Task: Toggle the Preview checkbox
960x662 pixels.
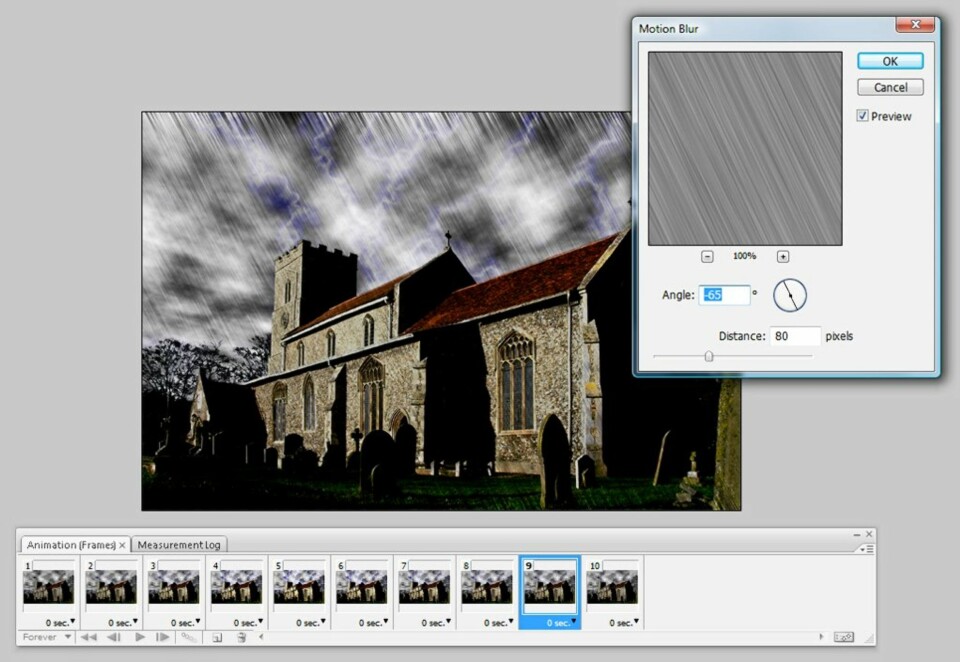Action: click(x=862, y=116)
